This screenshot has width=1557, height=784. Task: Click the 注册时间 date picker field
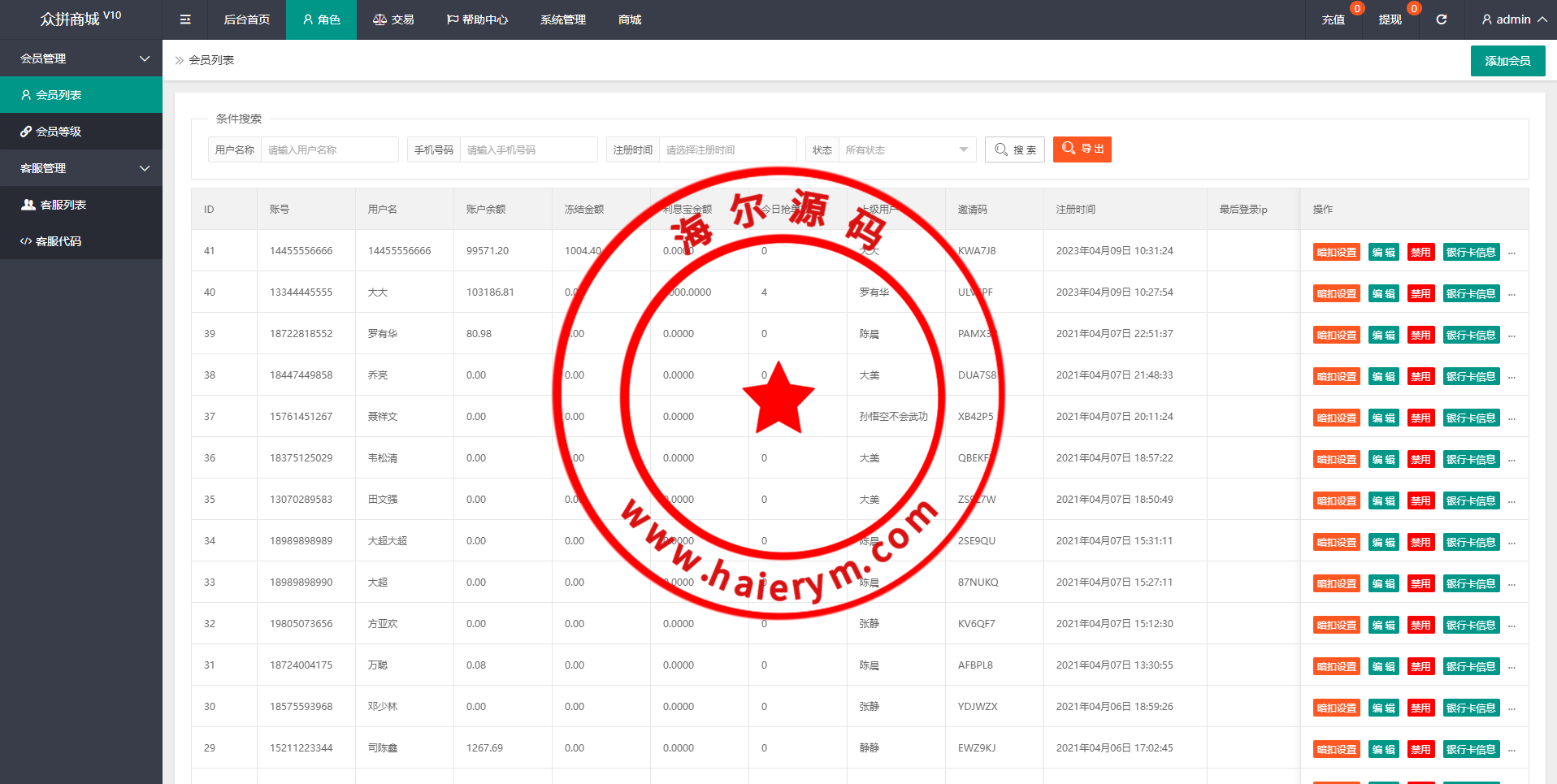[726, 149]
